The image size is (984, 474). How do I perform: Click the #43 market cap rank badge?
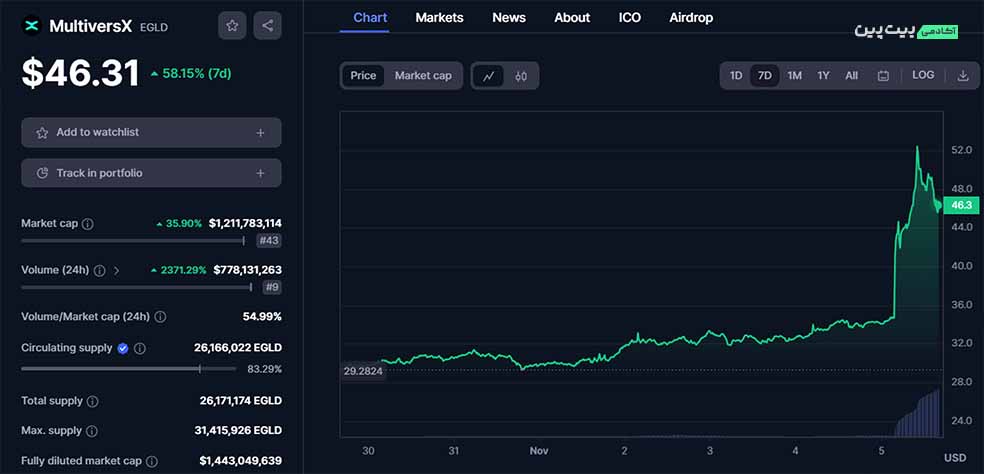[x=269, y=240]
